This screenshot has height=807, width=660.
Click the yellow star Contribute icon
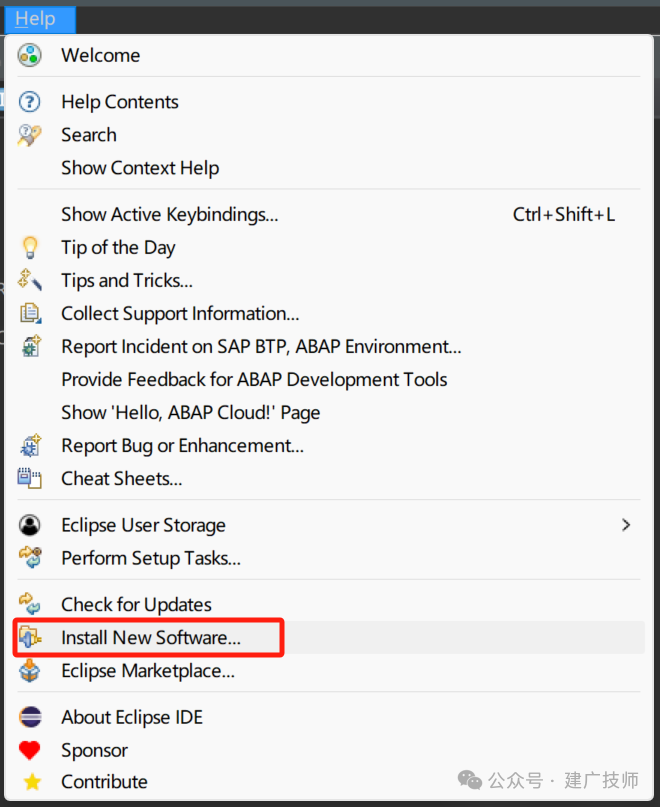[x=32, y=782]
